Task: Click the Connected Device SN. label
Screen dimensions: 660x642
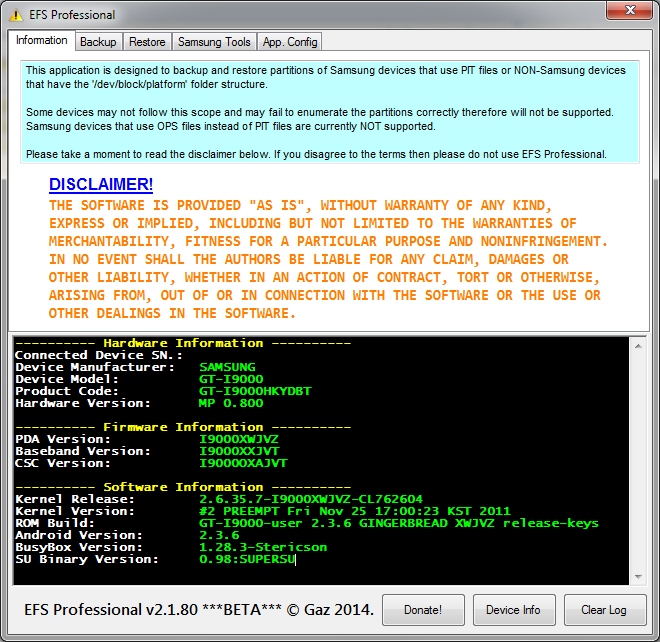Action: (99, 355)
